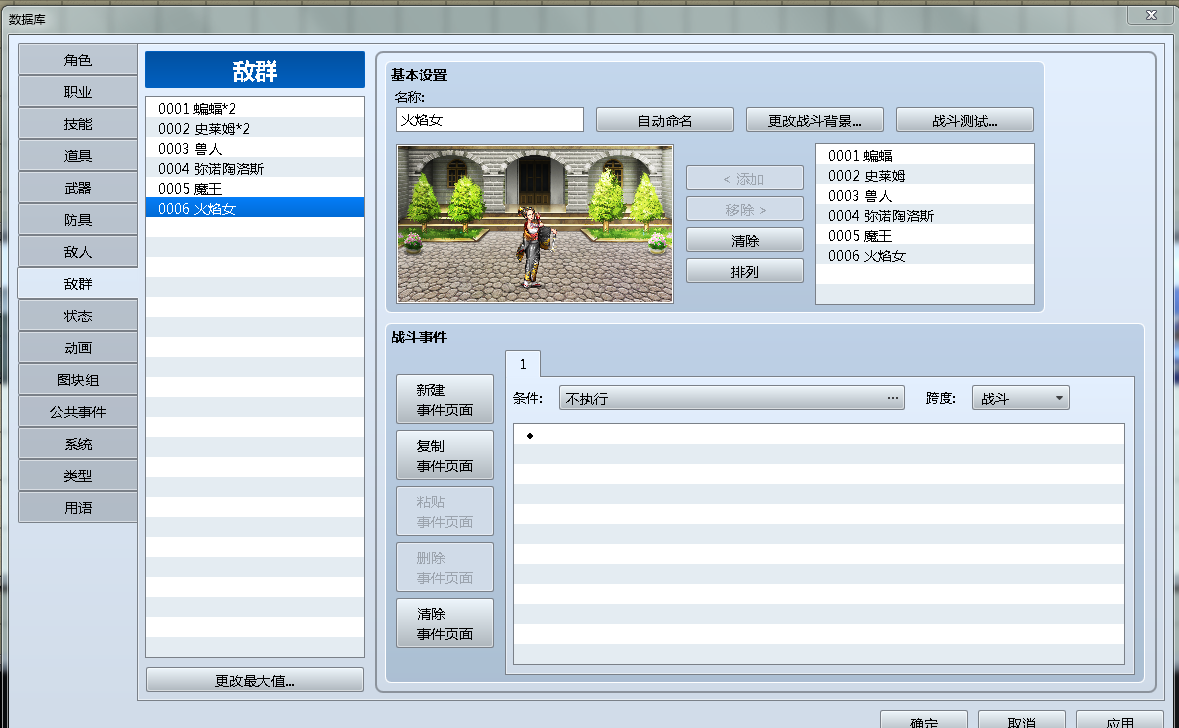
Task: Pick enemy 0003 兽人 from enemy list
Action: click(925, 196)
